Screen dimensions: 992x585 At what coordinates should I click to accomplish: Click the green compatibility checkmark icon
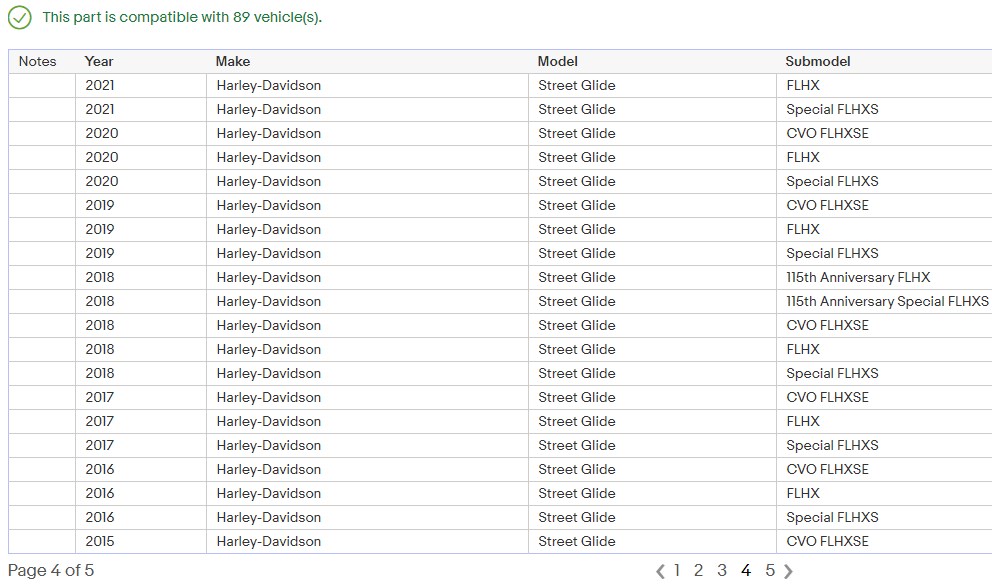(x=20, y=18)
